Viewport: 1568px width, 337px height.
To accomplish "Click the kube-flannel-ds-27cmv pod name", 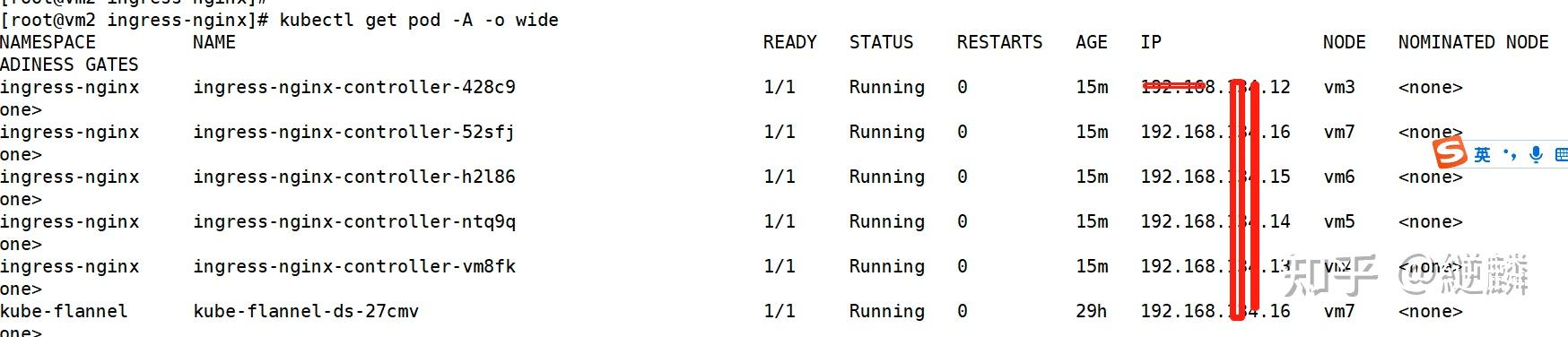I will coord(306,311).
